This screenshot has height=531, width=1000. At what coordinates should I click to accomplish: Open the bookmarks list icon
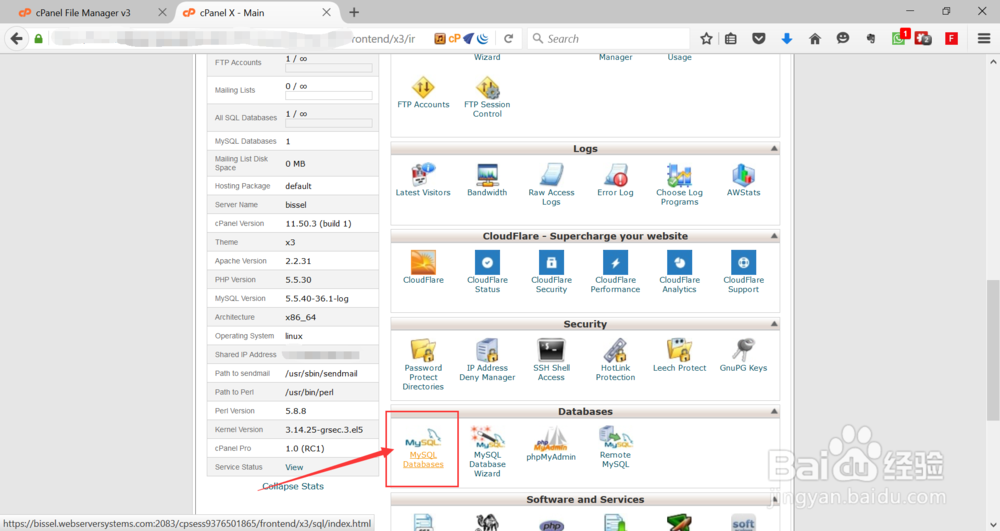731,39
